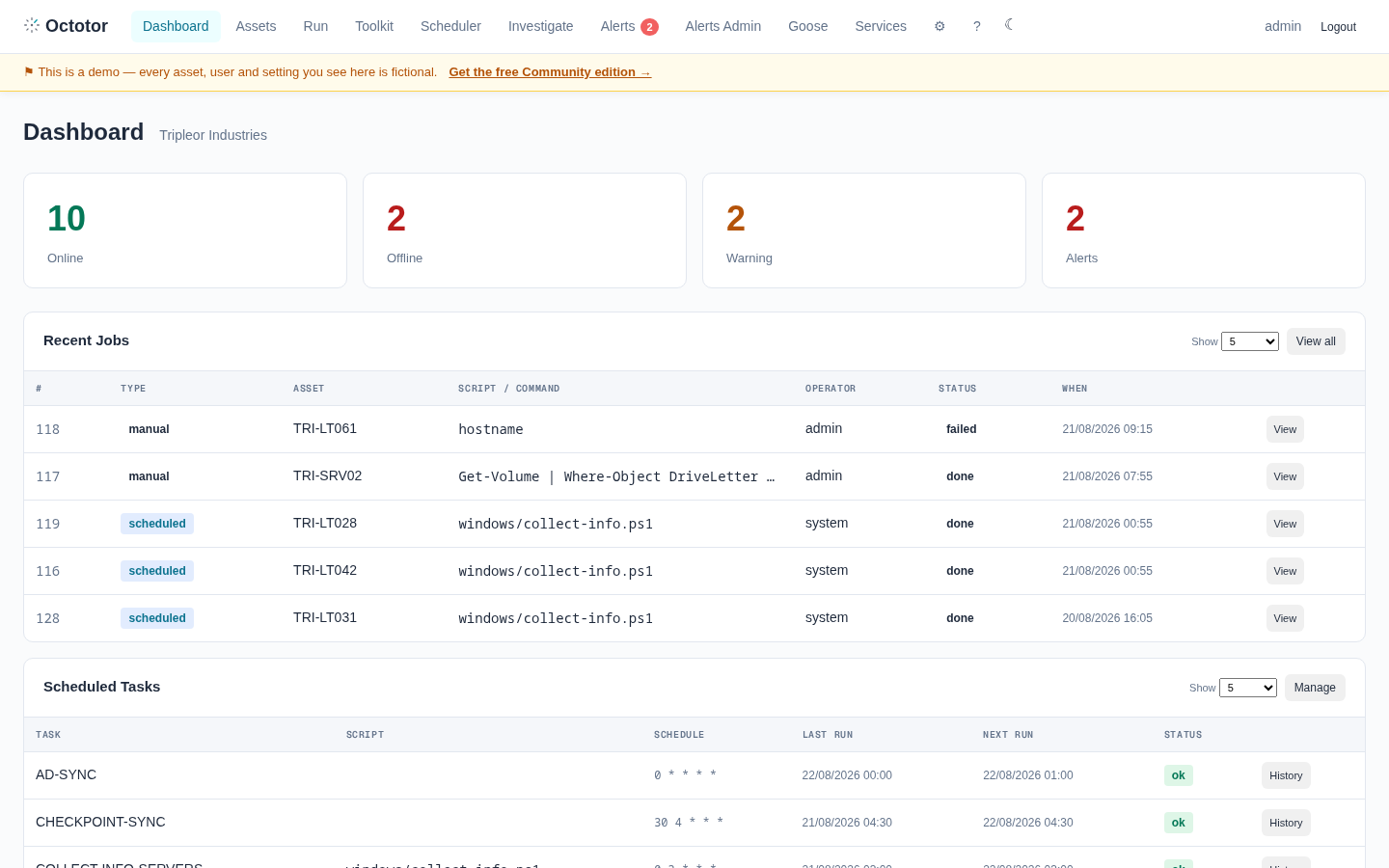Screen dimensions: 1389x868
Task: Click the ok status of AD-SYNC
Action: click(x=1179, y=775)
